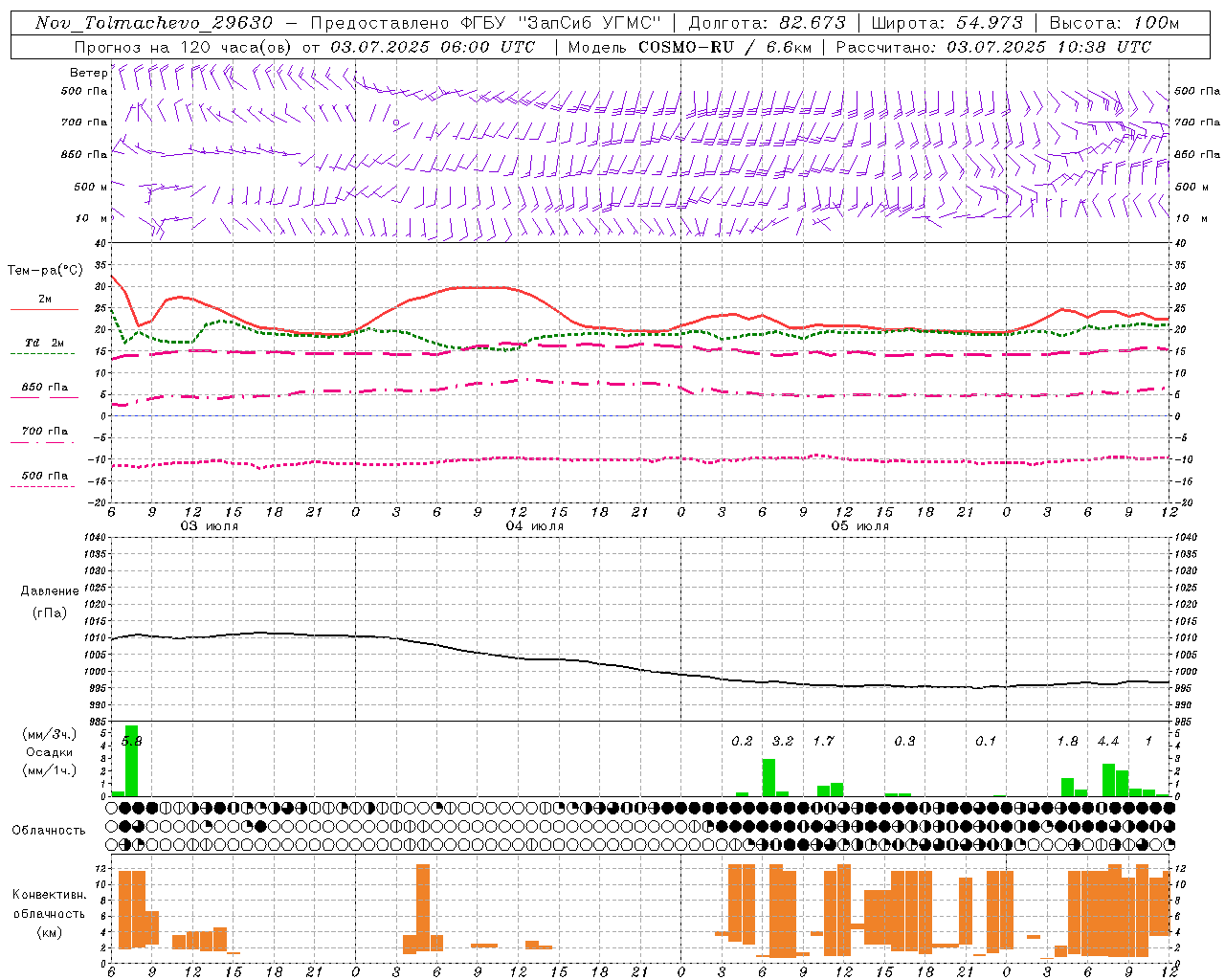Click the date label "04 июля"

[535, 526]
